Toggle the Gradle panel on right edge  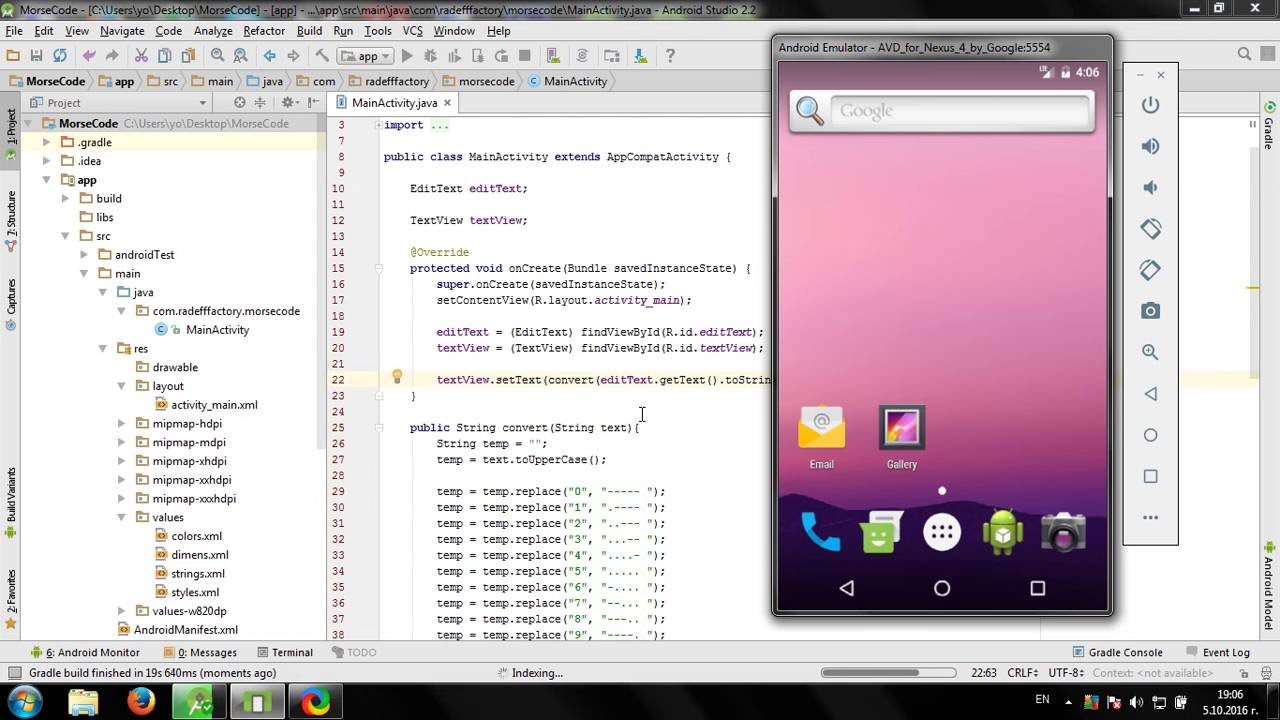coord(1269,124)
